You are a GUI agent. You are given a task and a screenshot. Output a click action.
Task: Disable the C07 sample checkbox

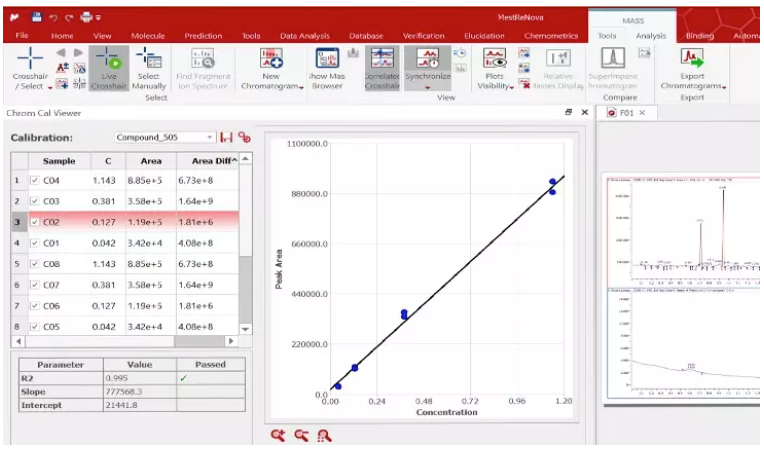35,286
